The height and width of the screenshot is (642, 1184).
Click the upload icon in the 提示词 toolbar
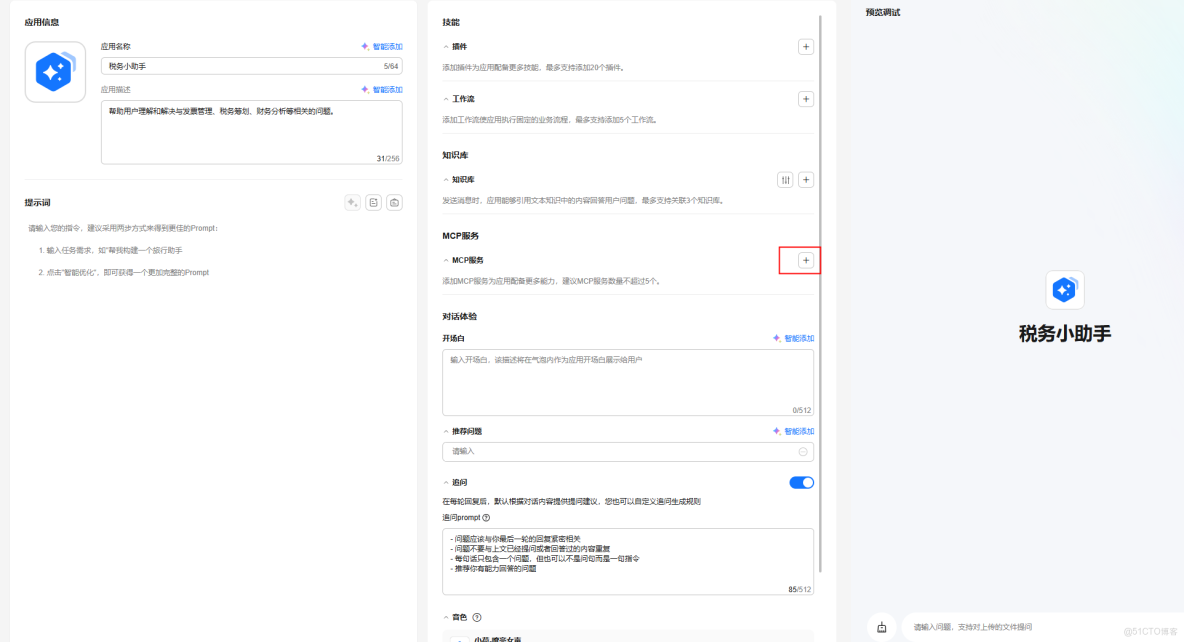394,203
